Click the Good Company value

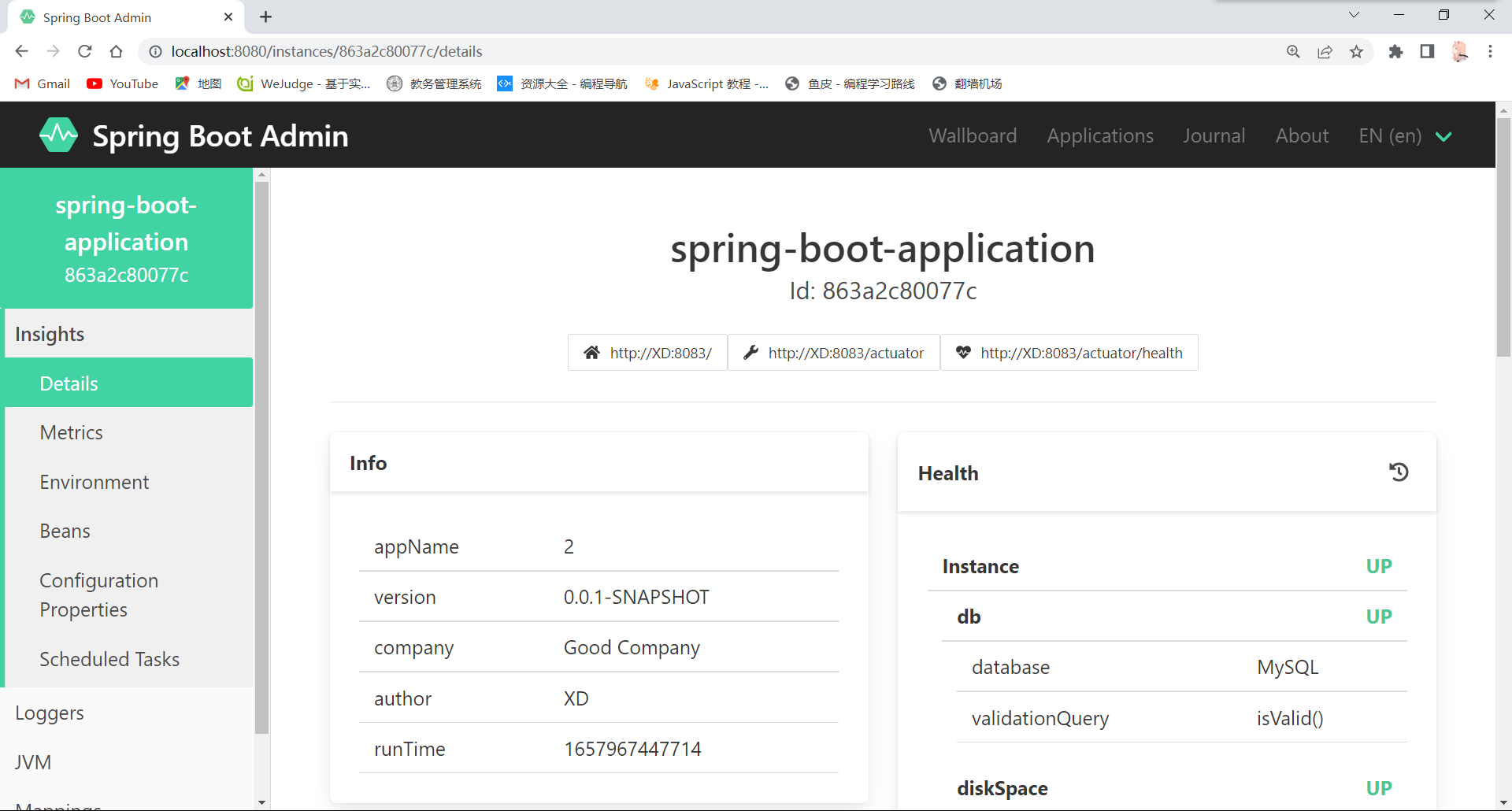click(x=632, y=647)
